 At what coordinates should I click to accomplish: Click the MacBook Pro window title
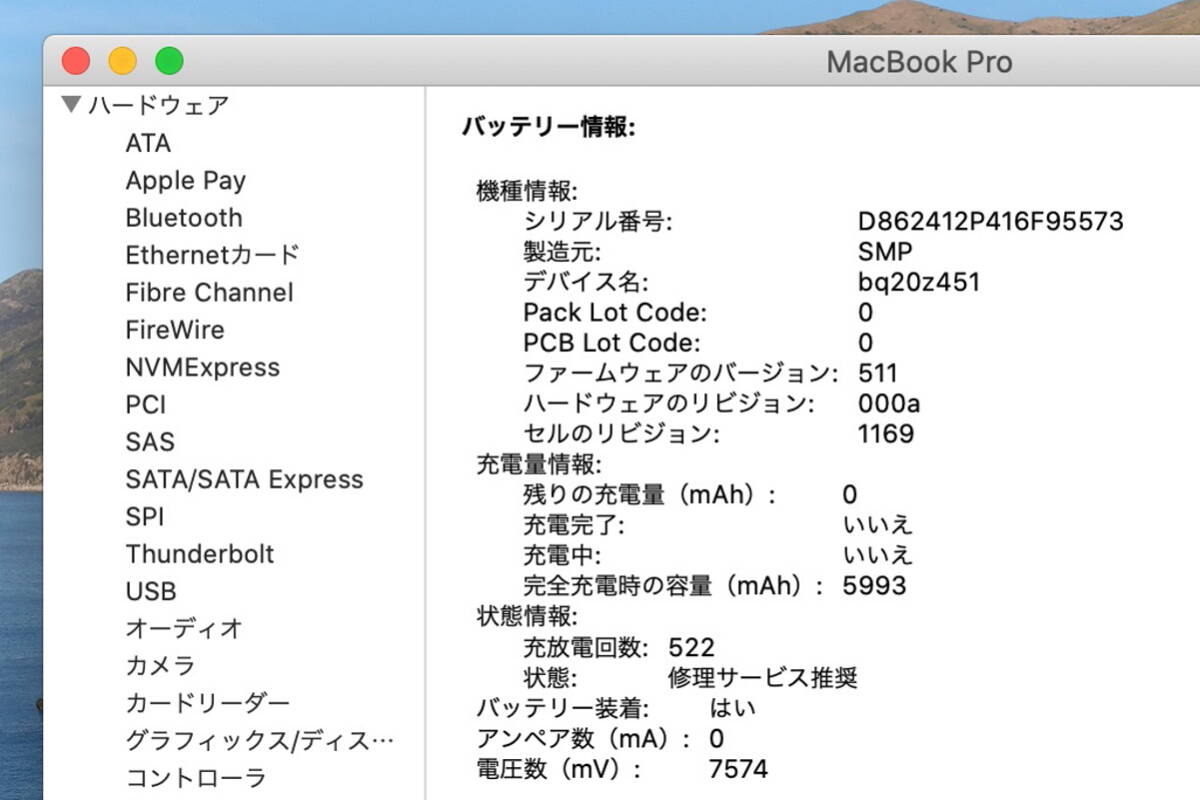tap(919, 62)
